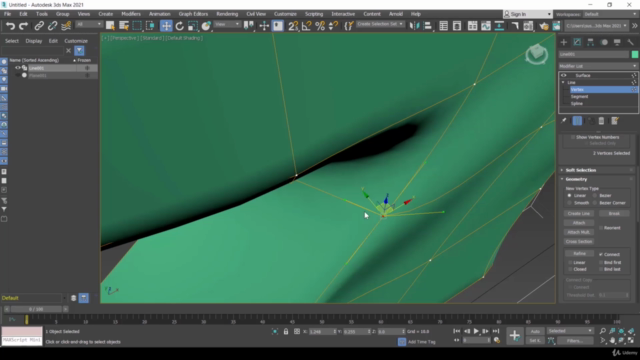The width and height of the screenshot is (640, 360).
Task: Uncheck the Connect checkbox beside Refine
Action: [601, 254]
